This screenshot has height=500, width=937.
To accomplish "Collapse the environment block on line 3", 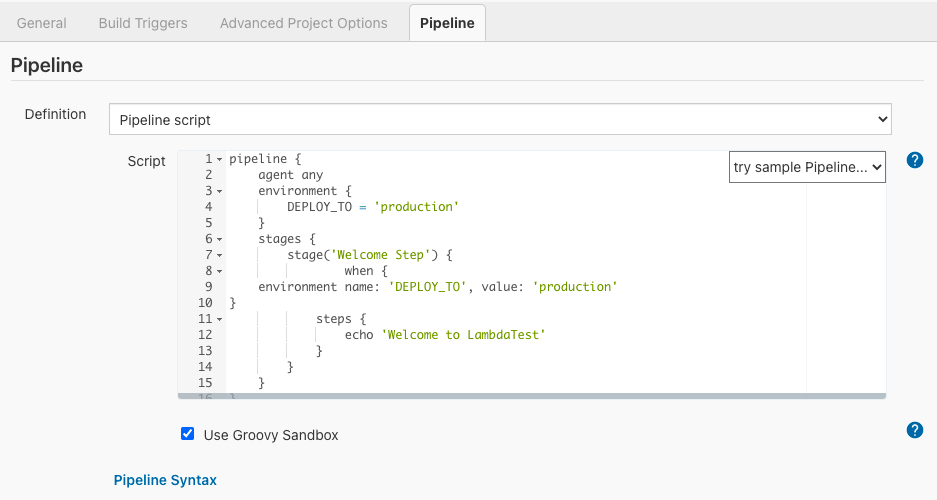I will [220, 191].
